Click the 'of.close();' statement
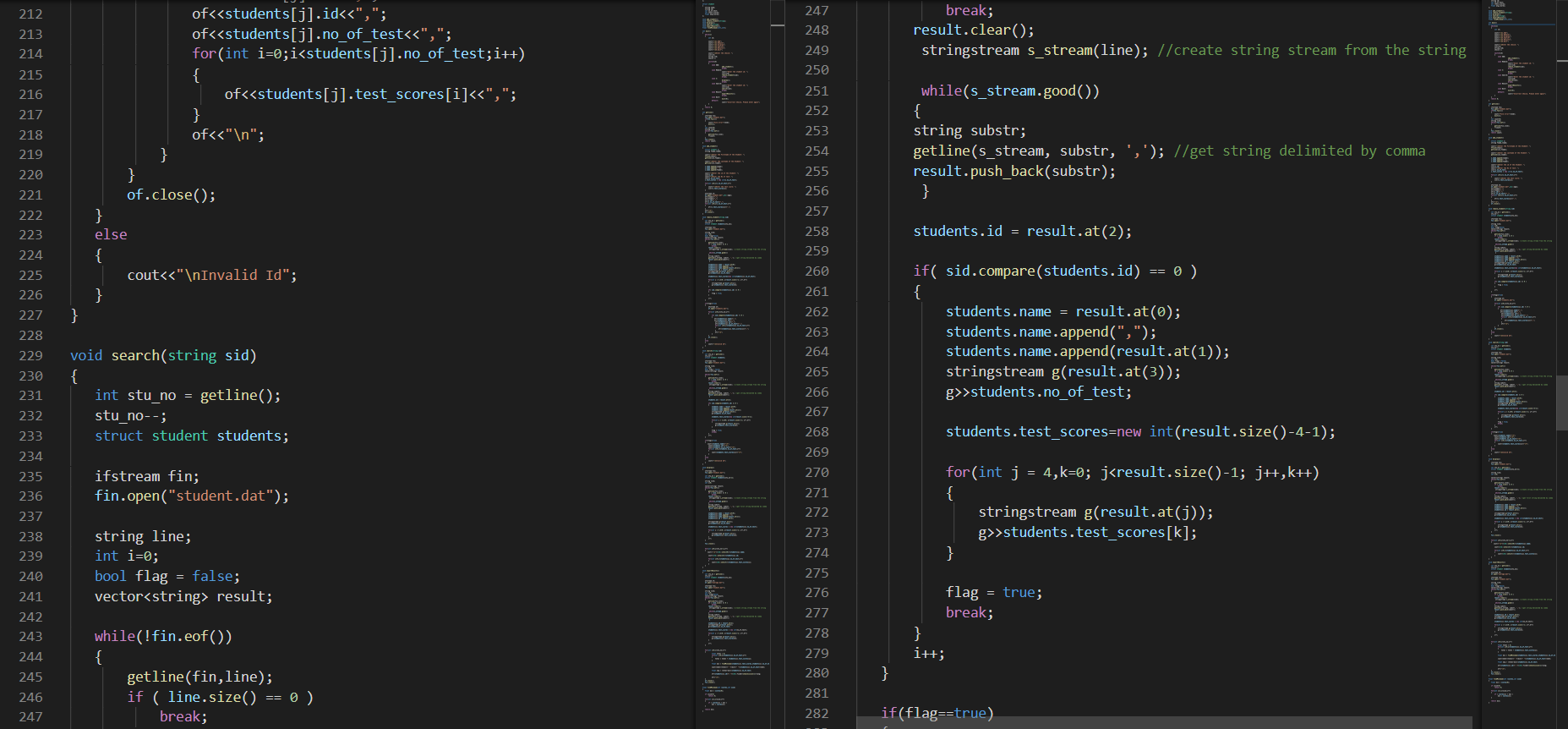 (x=172, y=195)
